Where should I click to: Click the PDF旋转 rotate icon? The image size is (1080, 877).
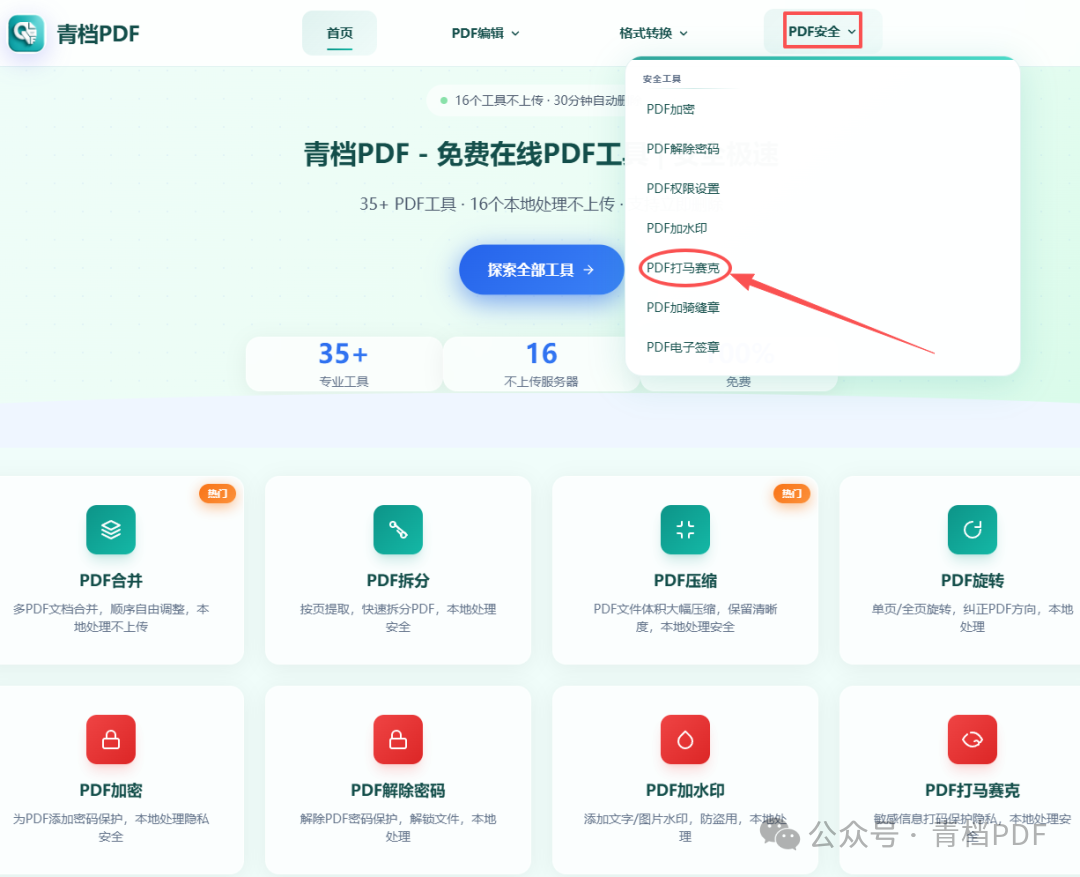(973, 529)
